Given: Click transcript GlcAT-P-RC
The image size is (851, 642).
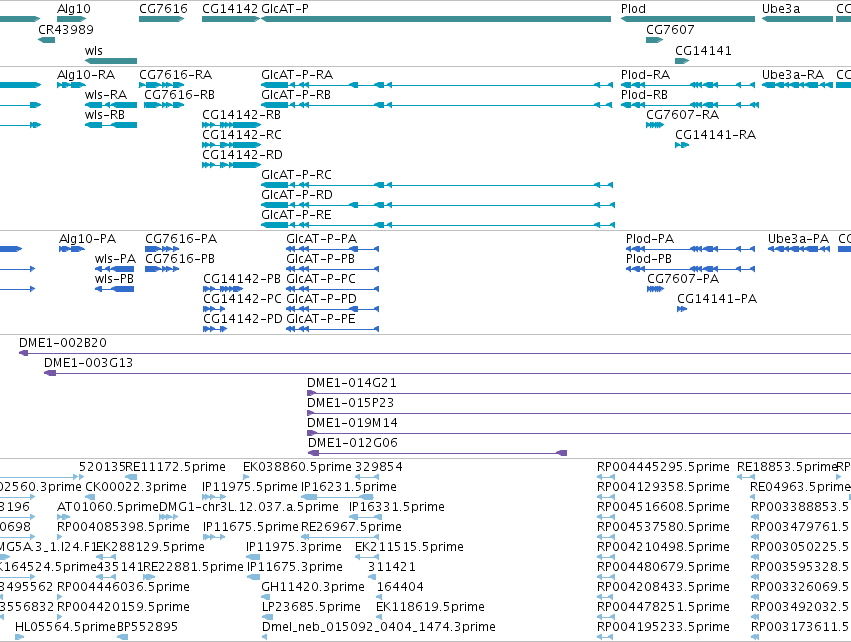Looking at the screenshot, I should pyautogui.click(x=296, y=174).
